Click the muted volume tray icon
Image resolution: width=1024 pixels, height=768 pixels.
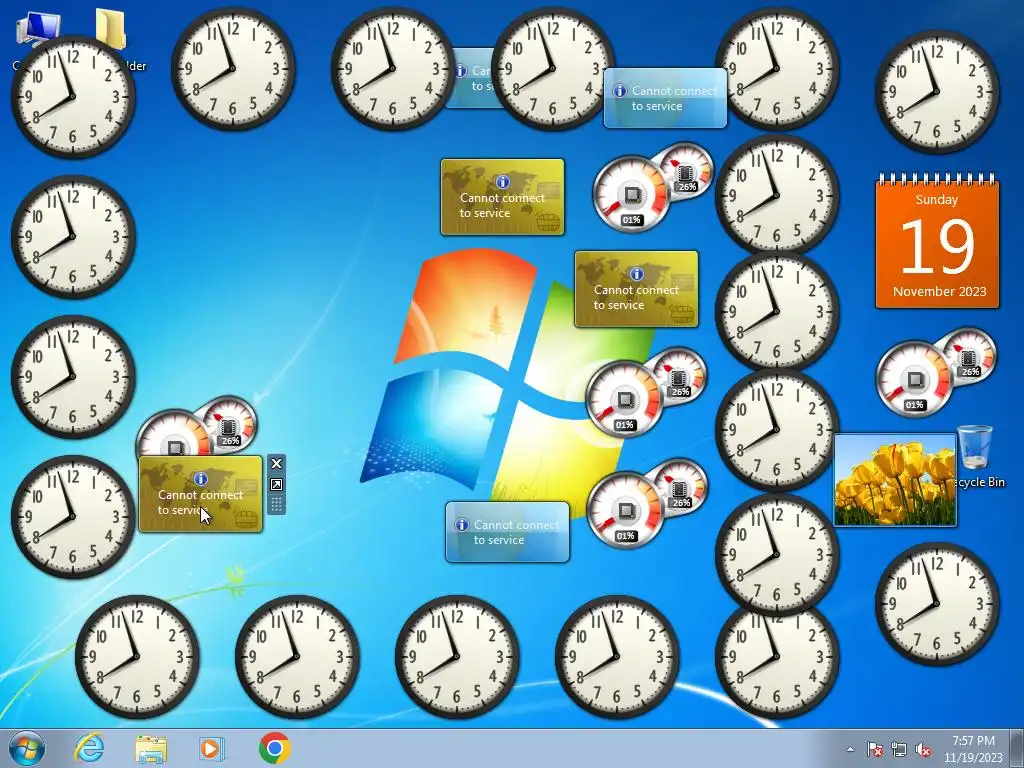[923, 749]
